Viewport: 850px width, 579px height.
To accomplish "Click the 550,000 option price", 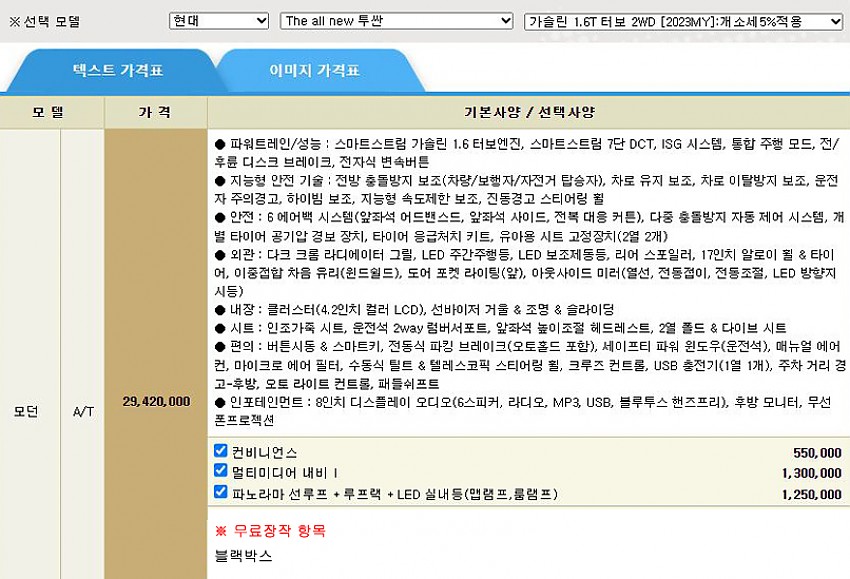I will pyautogui.click(x=816, y=453).
